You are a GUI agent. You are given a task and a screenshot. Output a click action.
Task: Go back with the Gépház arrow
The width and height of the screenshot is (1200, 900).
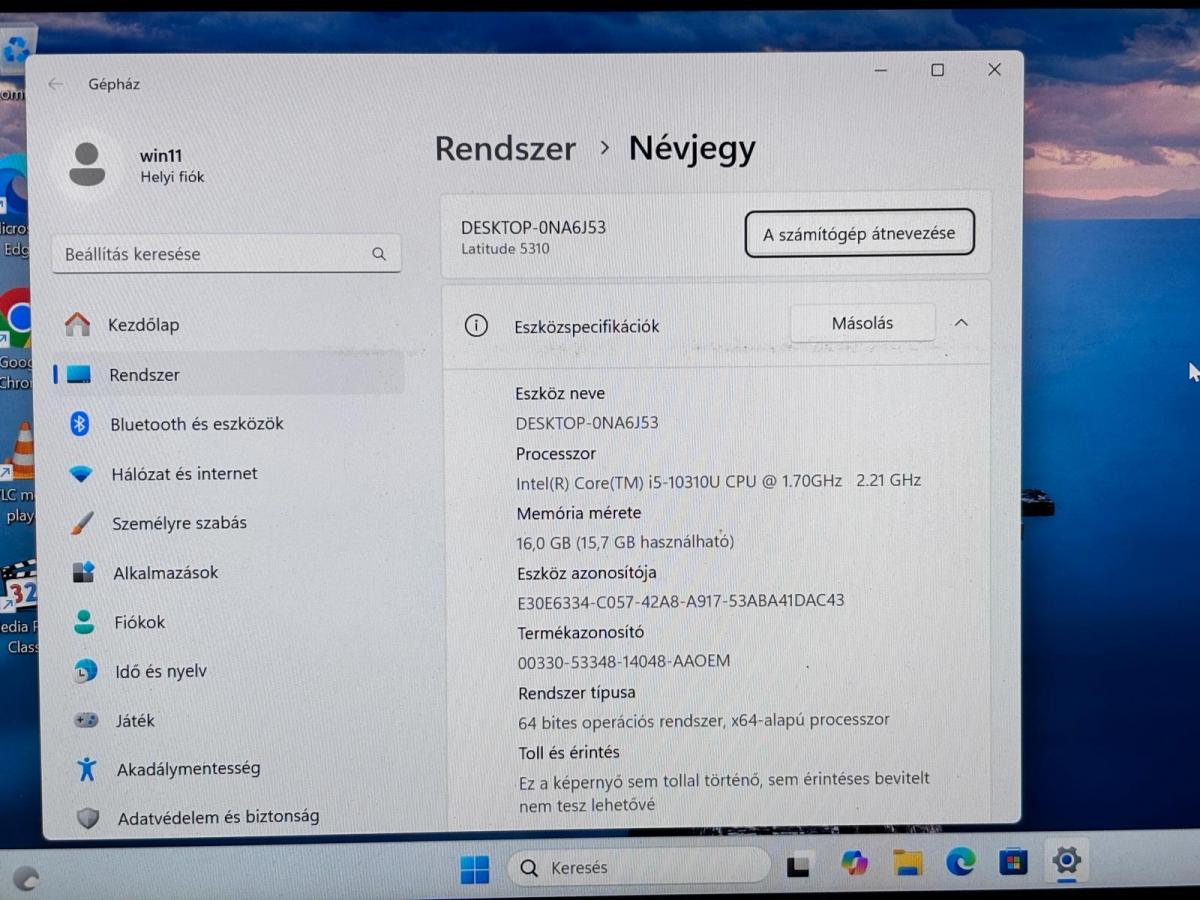[x=56, y=84]
